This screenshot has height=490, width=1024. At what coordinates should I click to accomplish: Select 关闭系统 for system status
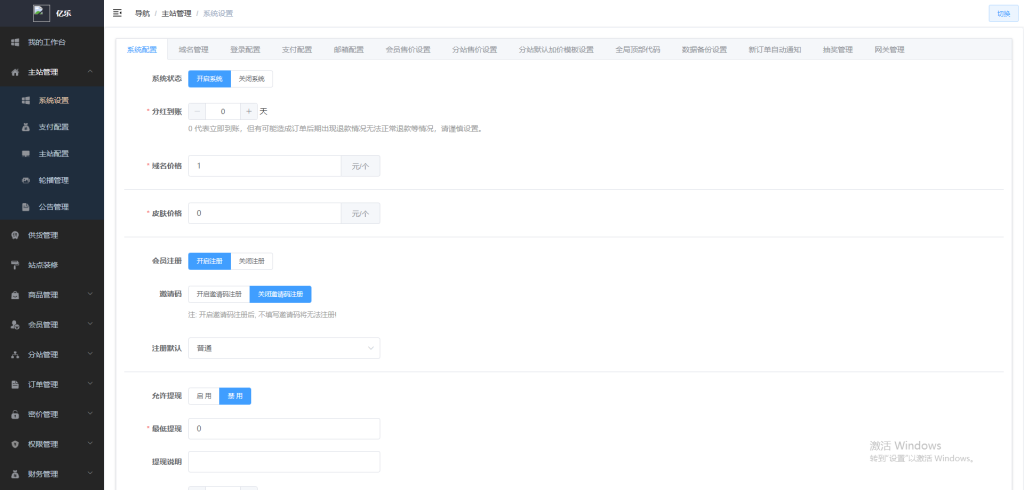[x=251, y=79]
